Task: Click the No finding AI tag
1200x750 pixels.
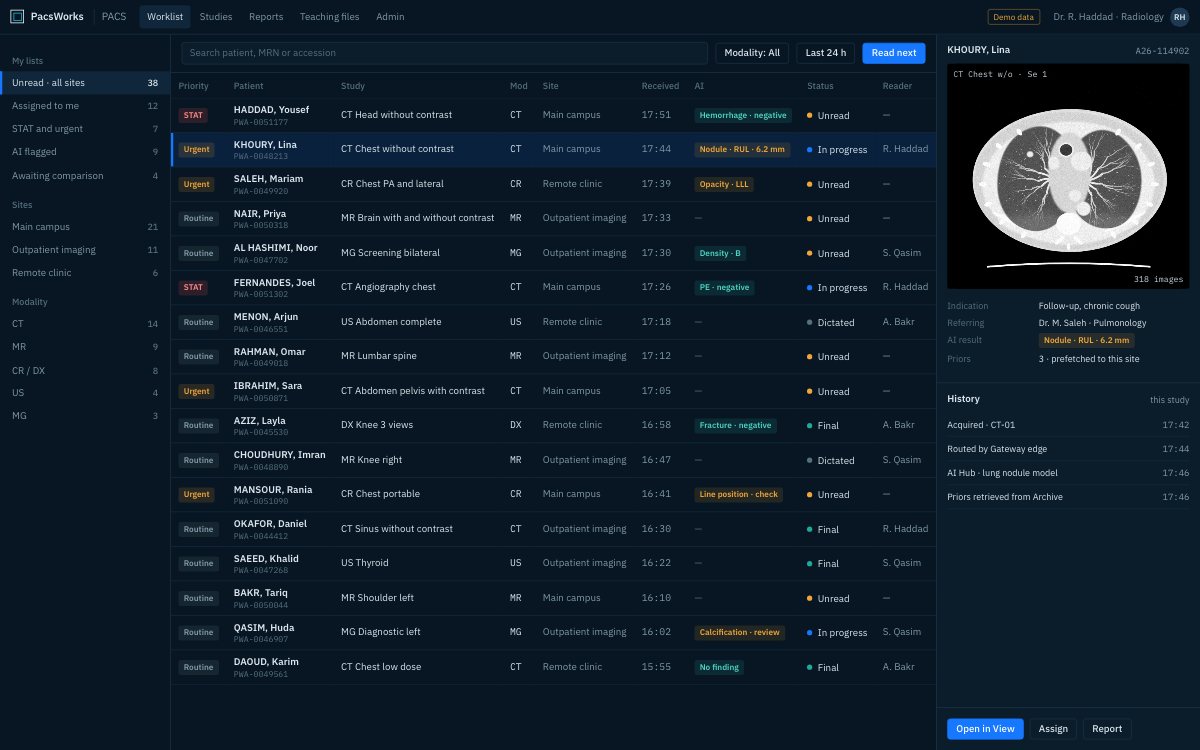Action: point(719,667)
